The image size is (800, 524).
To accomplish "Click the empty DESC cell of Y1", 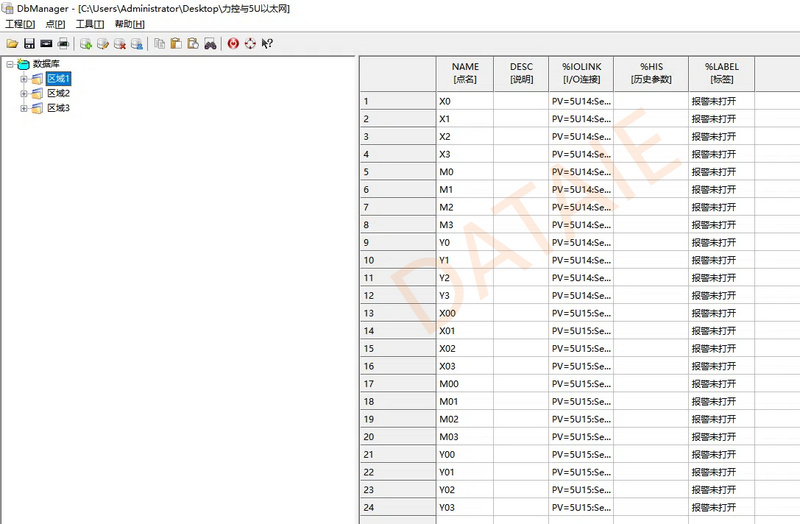I will click(521, 260).
